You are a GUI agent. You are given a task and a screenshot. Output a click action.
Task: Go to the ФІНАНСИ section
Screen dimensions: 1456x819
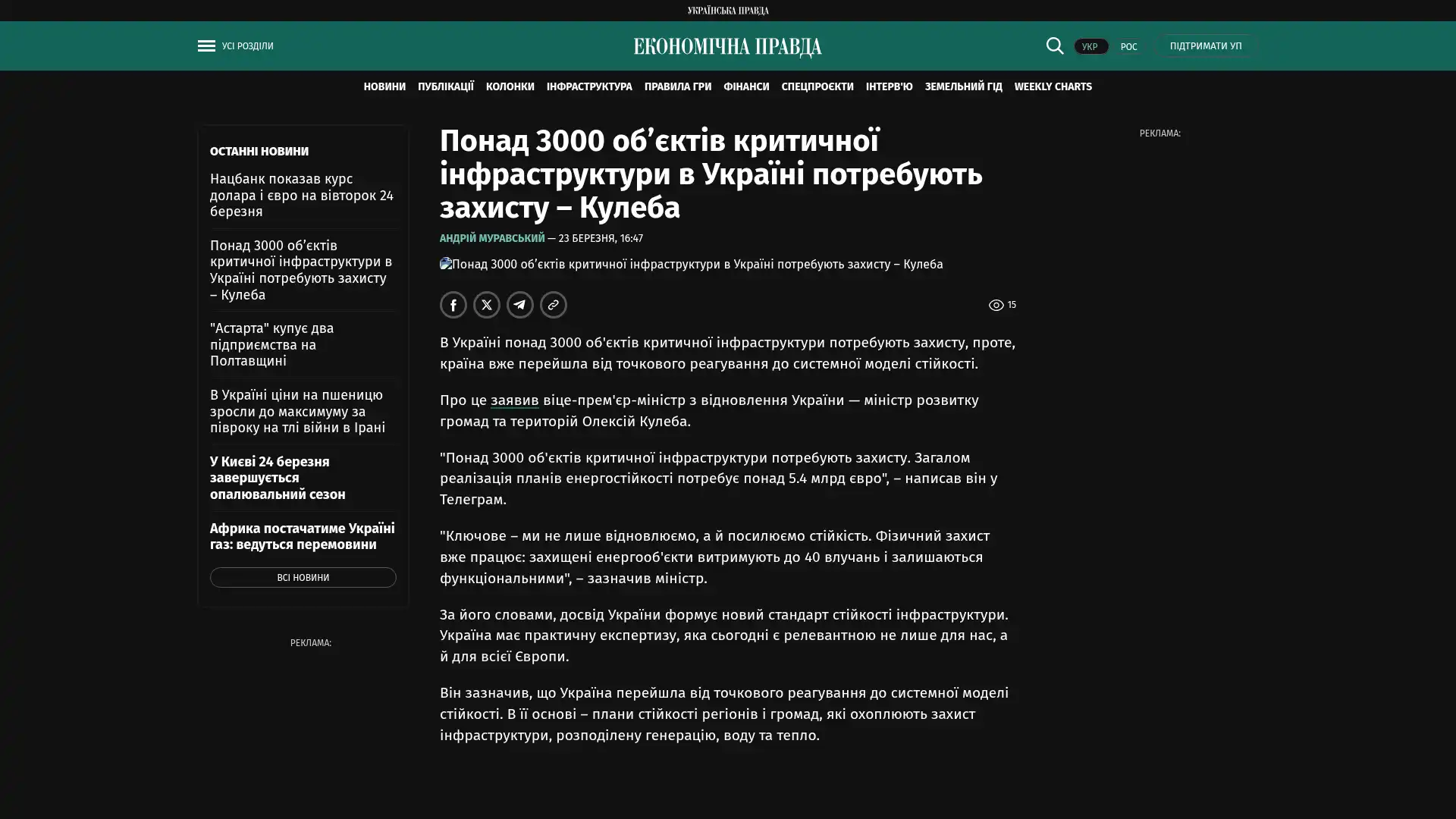(745, 87)
